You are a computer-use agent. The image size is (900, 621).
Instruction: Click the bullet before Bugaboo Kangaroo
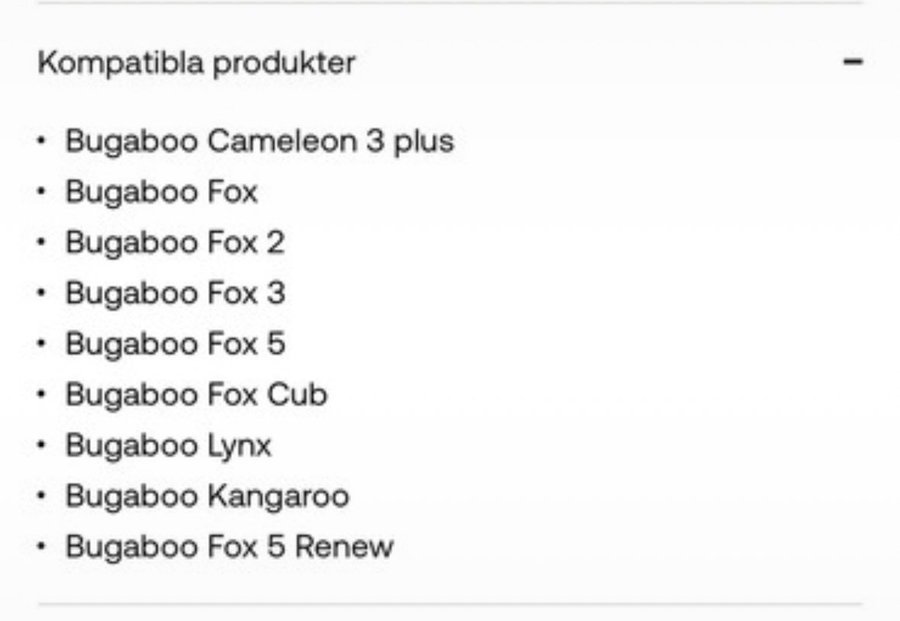pyautogui.click(x=41, y=496)
